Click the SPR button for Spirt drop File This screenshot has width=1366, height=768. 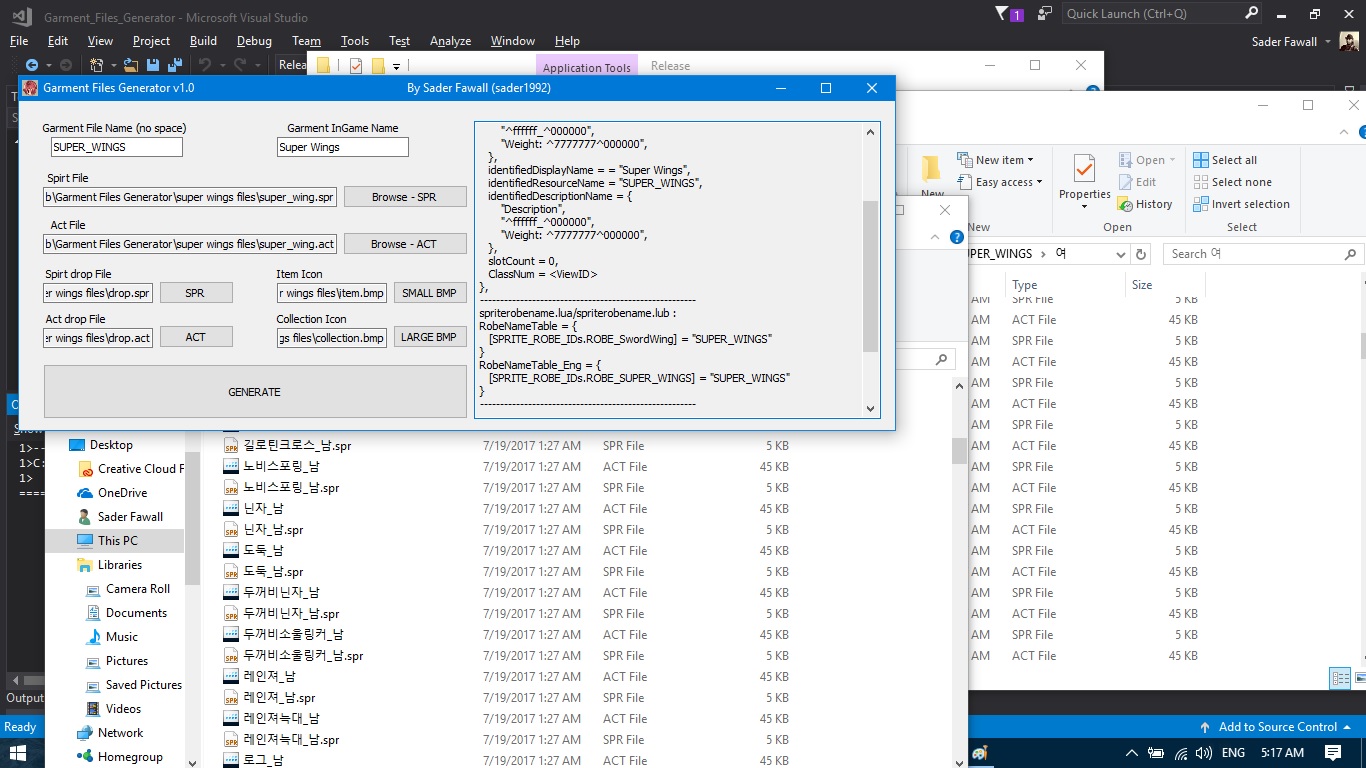click(x=196, y=293)
